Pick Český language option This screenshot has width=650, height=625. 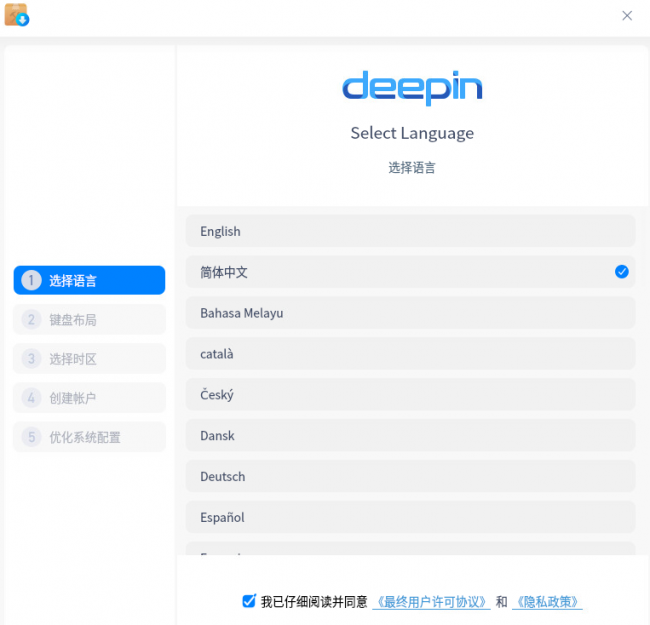[410, 395]
